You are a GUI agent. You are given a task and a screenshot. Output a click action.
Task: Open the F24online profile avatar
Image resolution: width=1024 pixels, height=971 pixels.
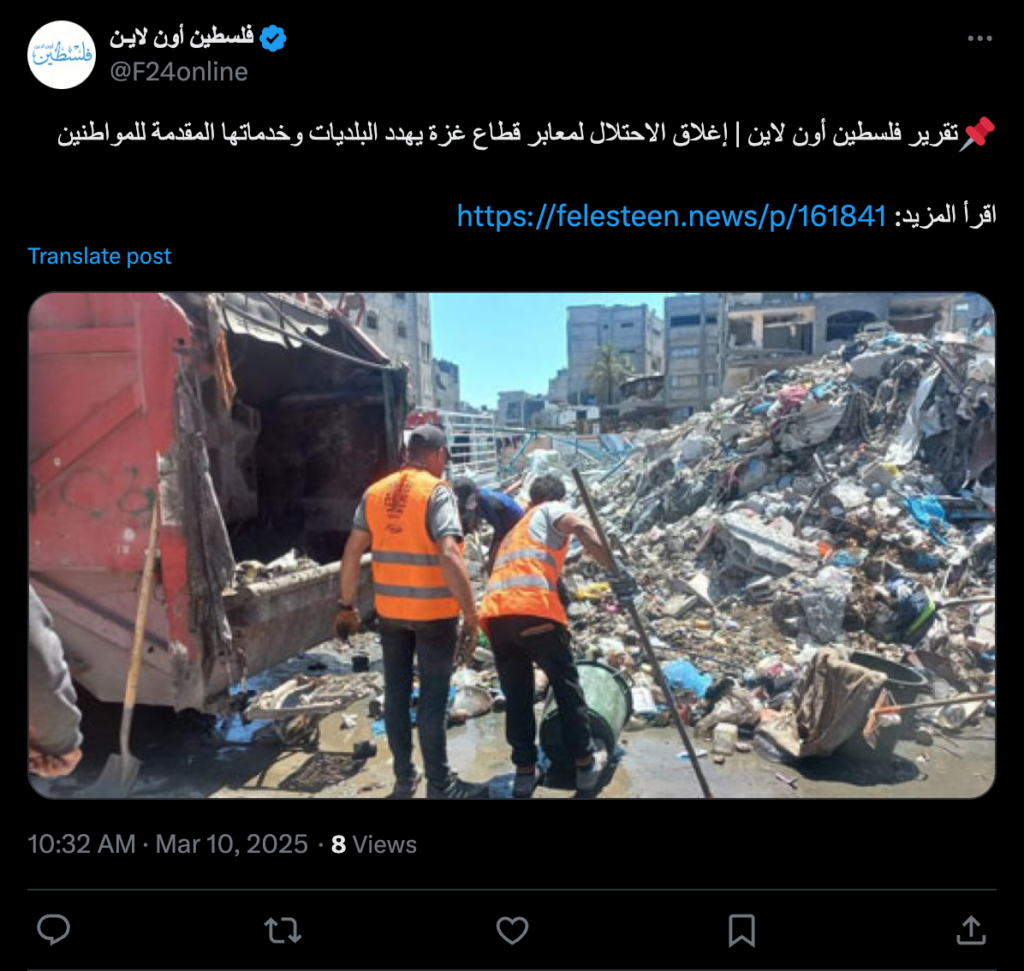pyautogui.click(x=61, y=55)
